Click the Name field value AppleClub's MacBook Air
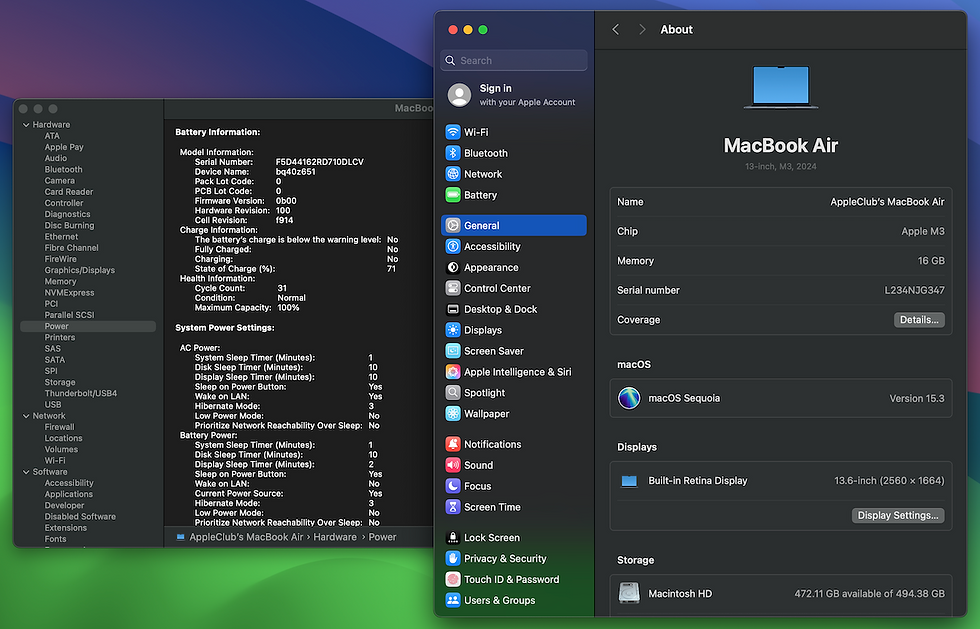This screenshot has width=980, height=629. (x=887, y=202)
